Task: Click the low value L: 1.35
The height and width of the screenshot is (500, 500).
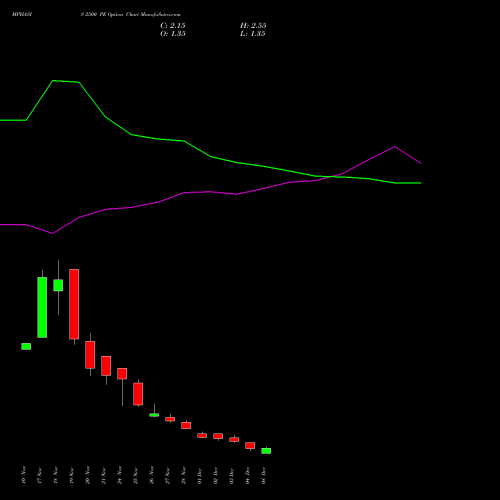Action: point(253,34)
